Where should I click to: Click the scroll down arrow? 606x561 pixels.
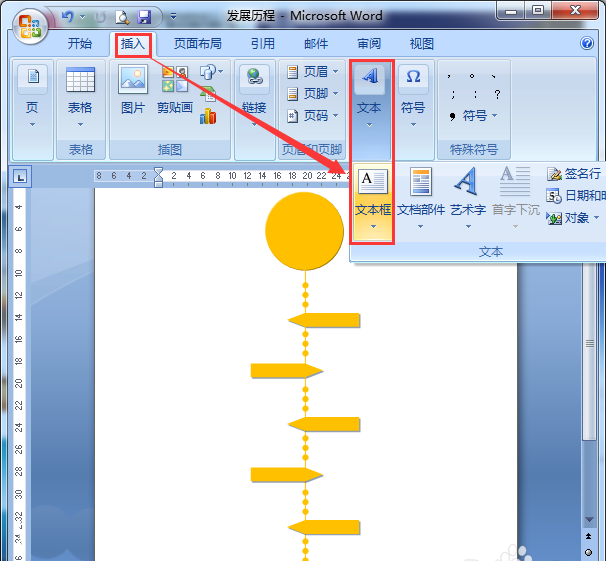click(x=589, y=520)
